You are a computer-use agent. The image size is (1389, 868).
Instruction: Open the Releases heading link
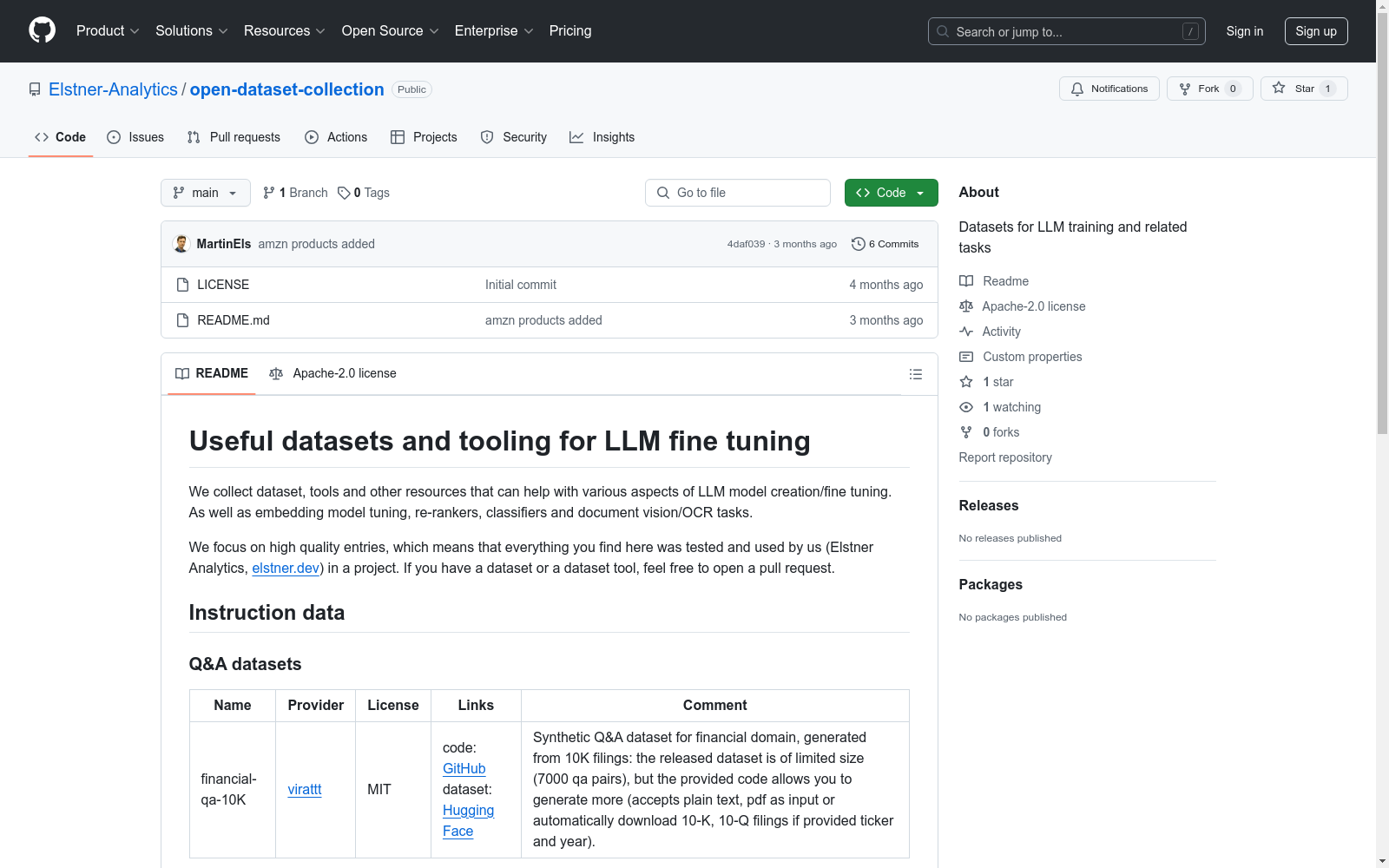[x=989, y=505]
